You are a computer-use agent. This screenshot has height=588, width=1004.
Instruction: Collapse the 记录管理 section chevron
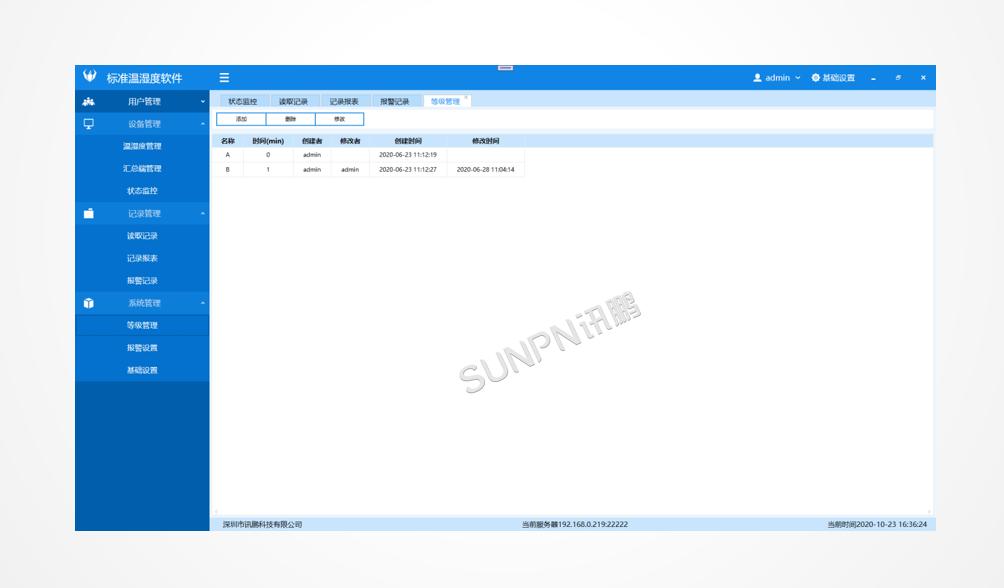tap(202, 214)
